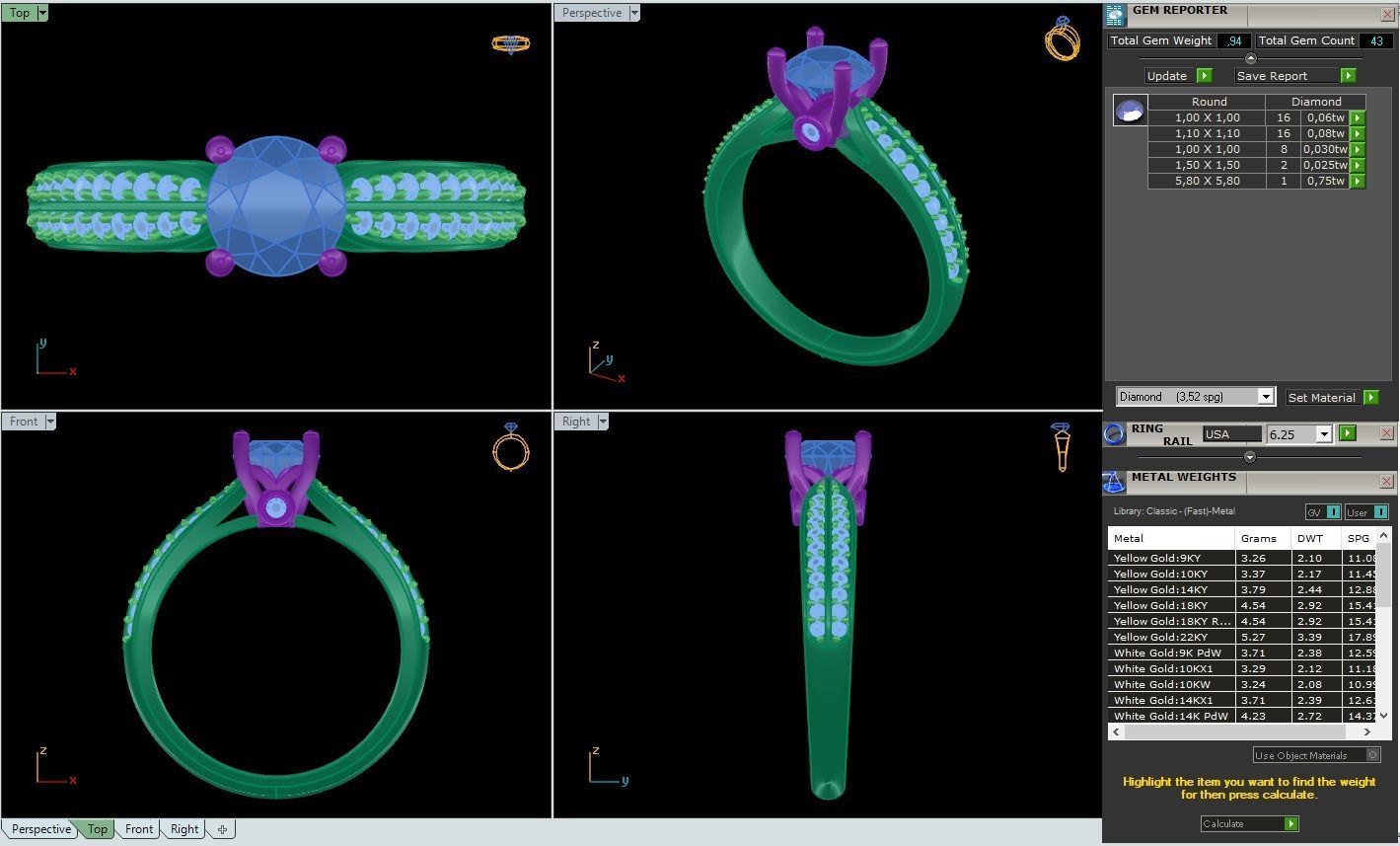
Task: Switch to the Perspective viewport tab
Action: tap(41, 829)
